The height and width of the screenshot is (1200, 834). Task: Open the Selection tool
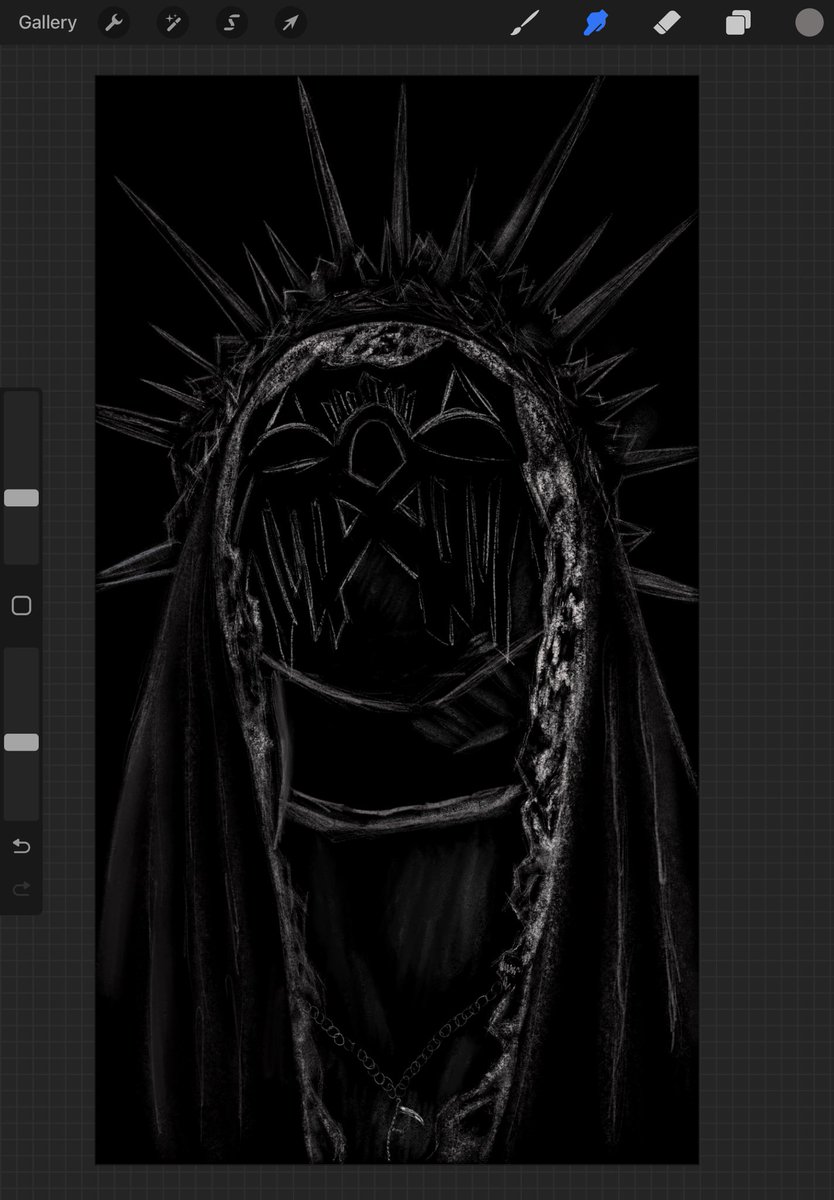(232, 22)
